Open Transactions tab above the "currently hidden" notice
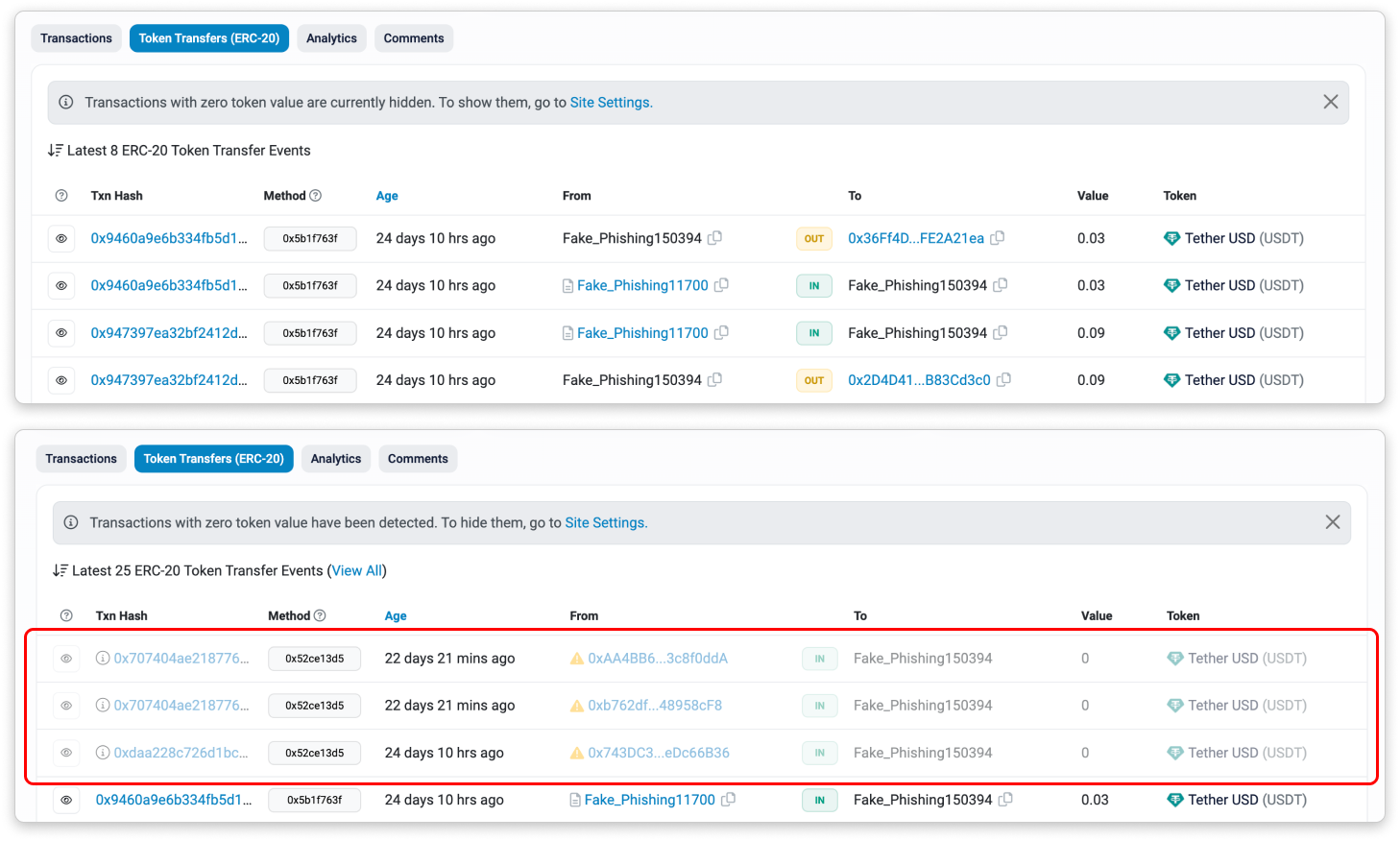Viewport: 1400px width, 841px height. (x=76, y=38)
